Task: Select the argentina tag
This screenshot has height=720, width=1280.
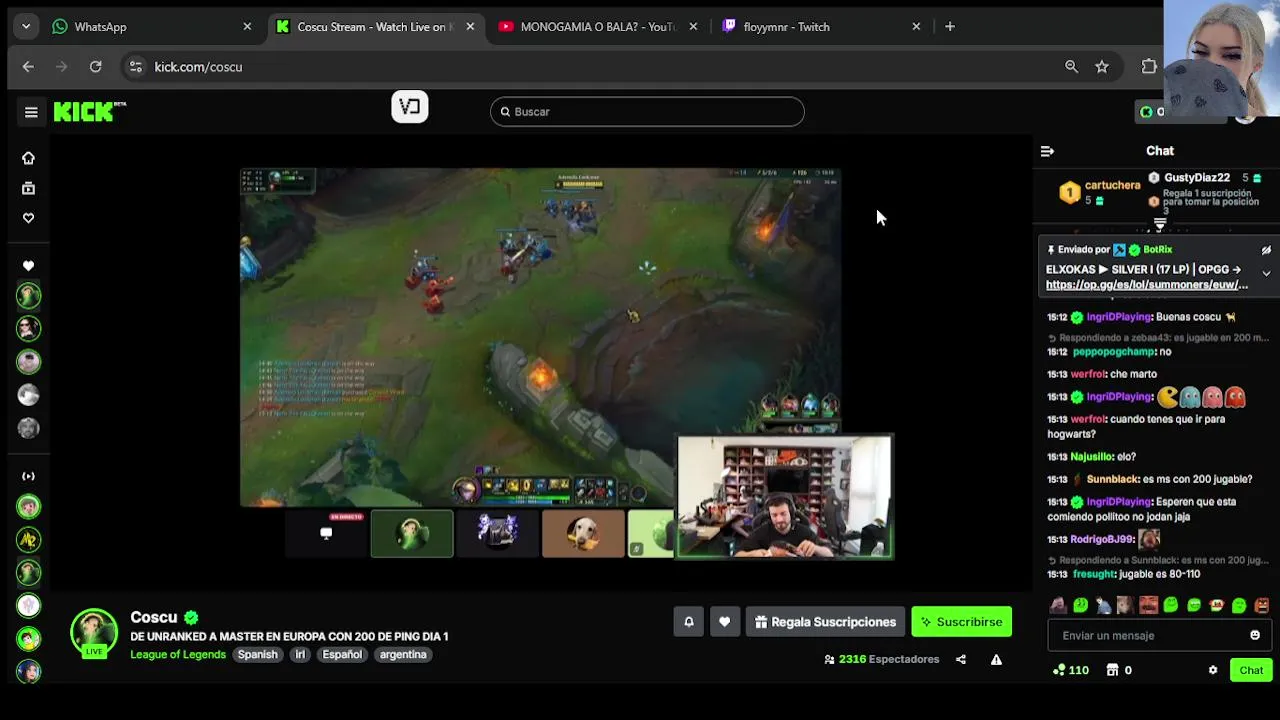Action: point(403,655)
